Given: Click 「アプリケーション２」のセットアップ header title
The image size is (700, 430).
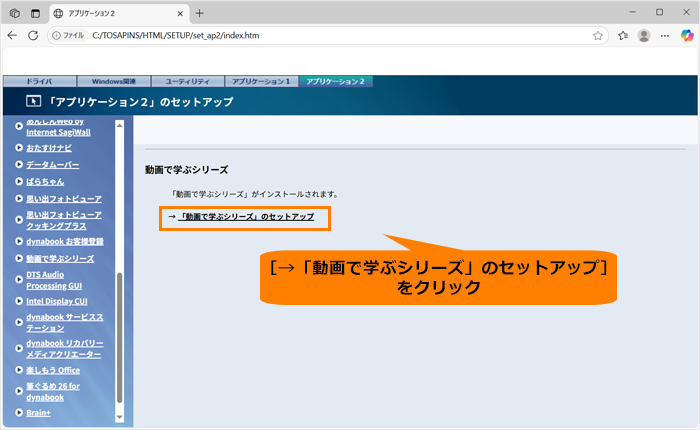Looking at the screenshot, I should coord(140,102).
